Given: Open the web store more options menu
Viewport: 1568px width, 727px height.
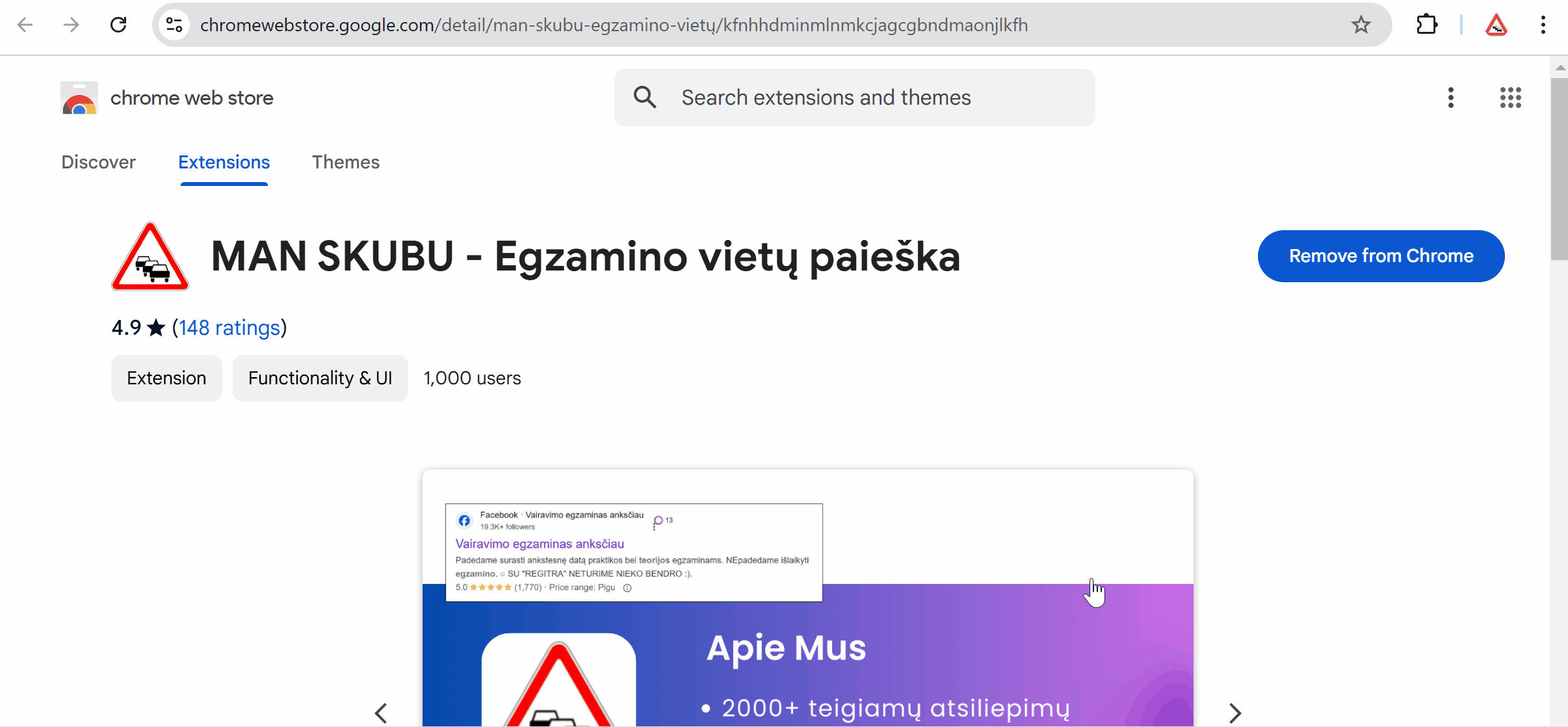Looking at the screenshot, I should (1450, 98).
